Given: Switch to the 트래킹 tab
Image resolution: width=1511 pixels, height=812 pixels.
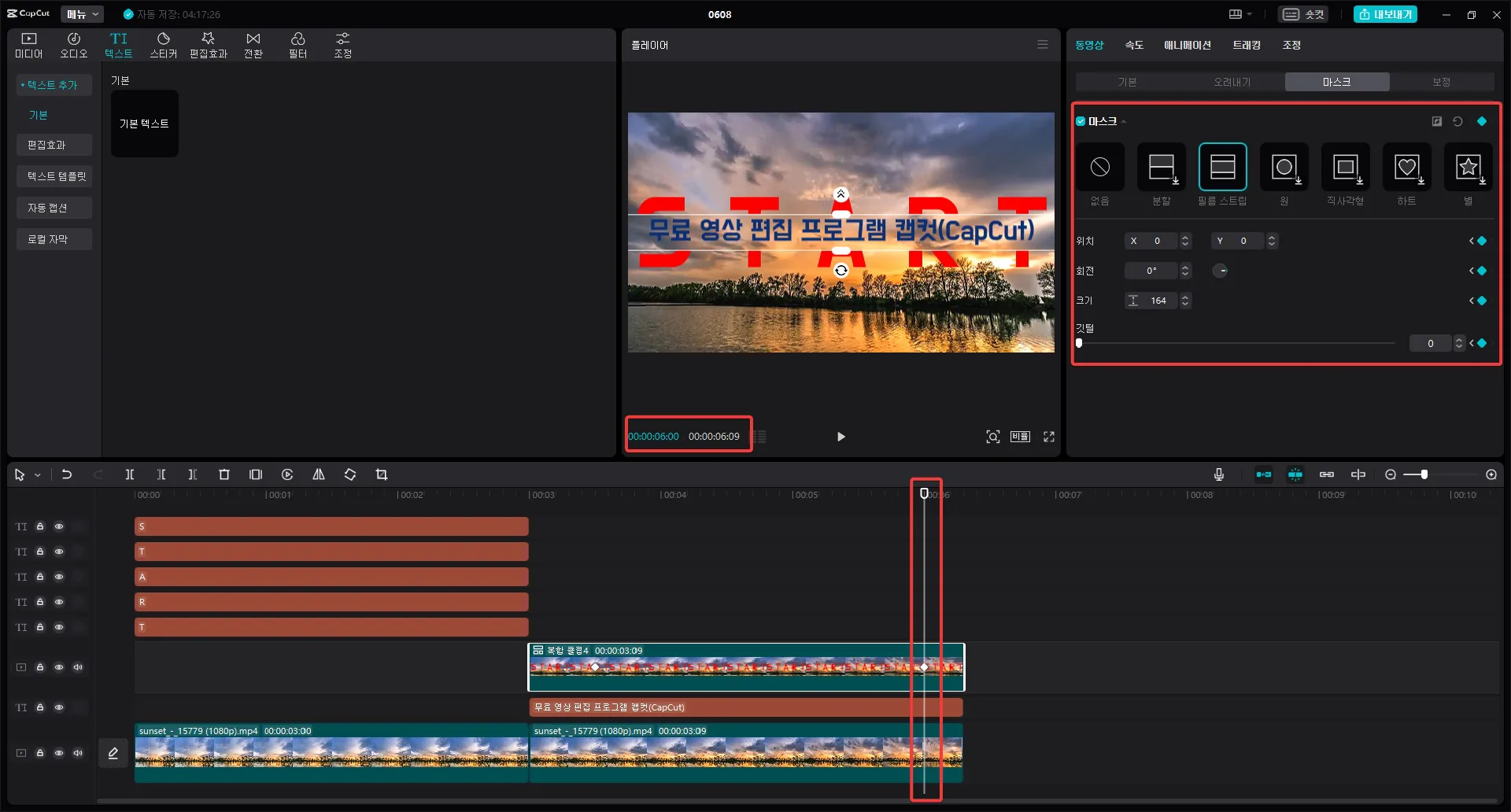Looking at the screenshot, I should pos(1247,45).
